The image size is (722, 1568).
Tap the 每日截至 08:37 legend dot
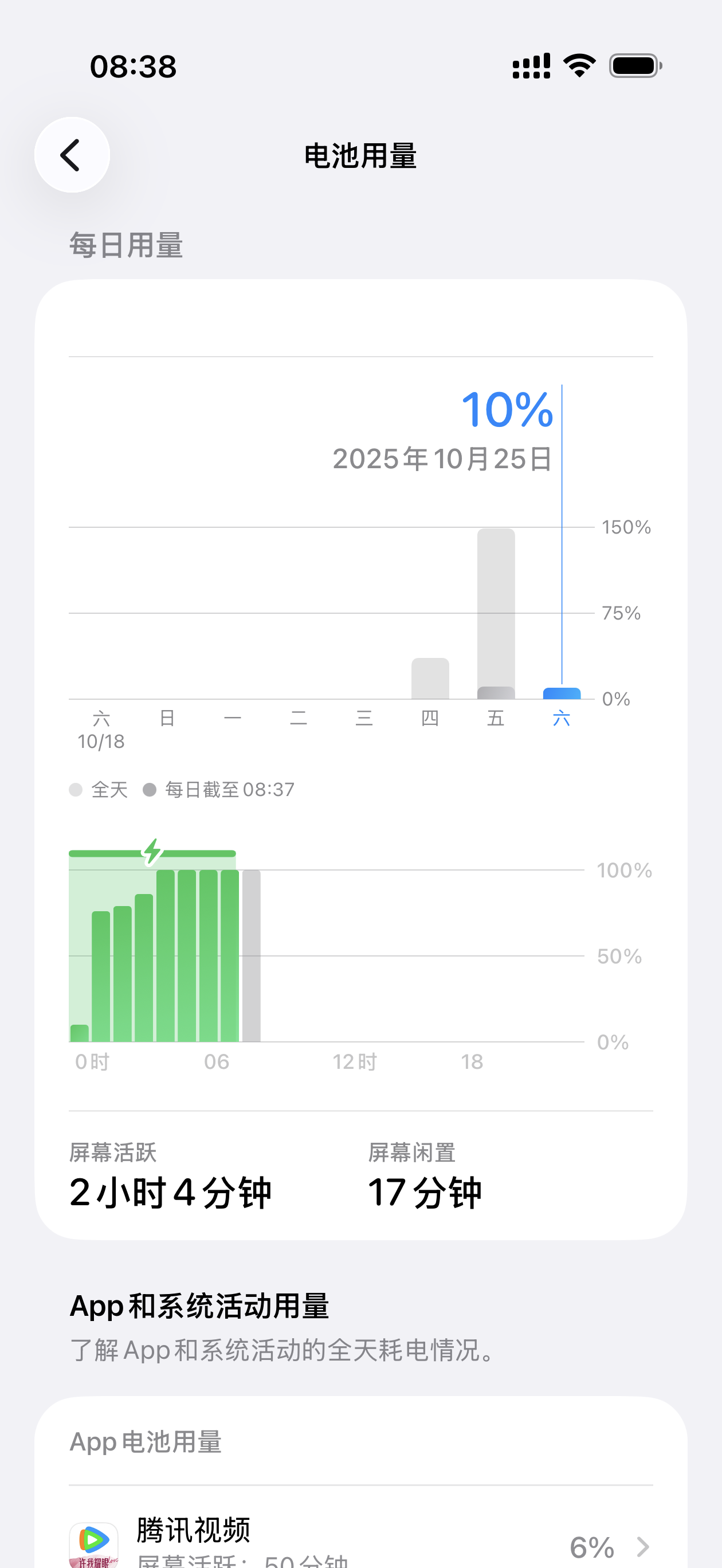[150, 790]
